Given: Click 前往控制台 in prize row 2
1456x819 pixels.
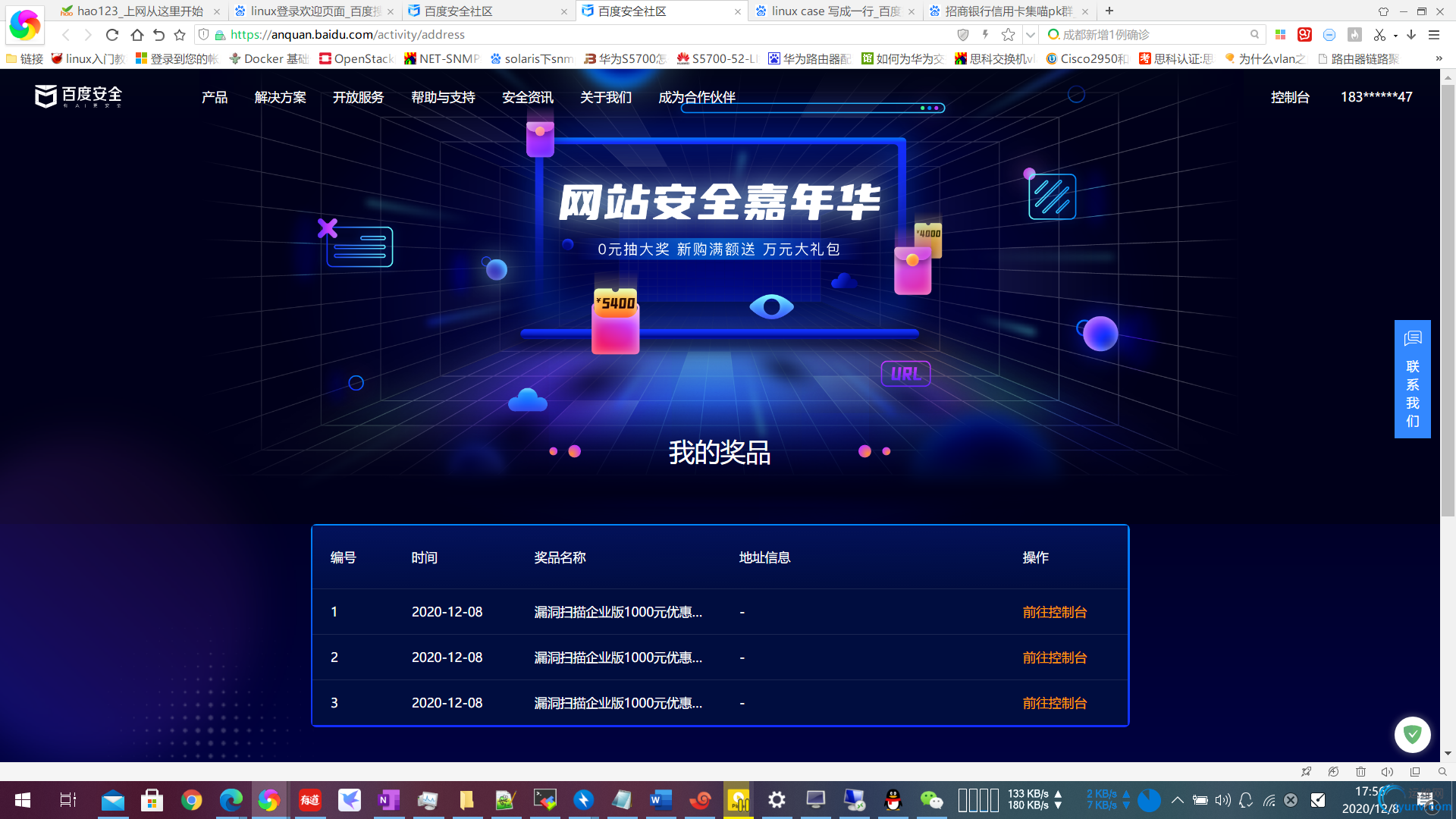Looking at the screenshot, I should (x=1055, y=657).
